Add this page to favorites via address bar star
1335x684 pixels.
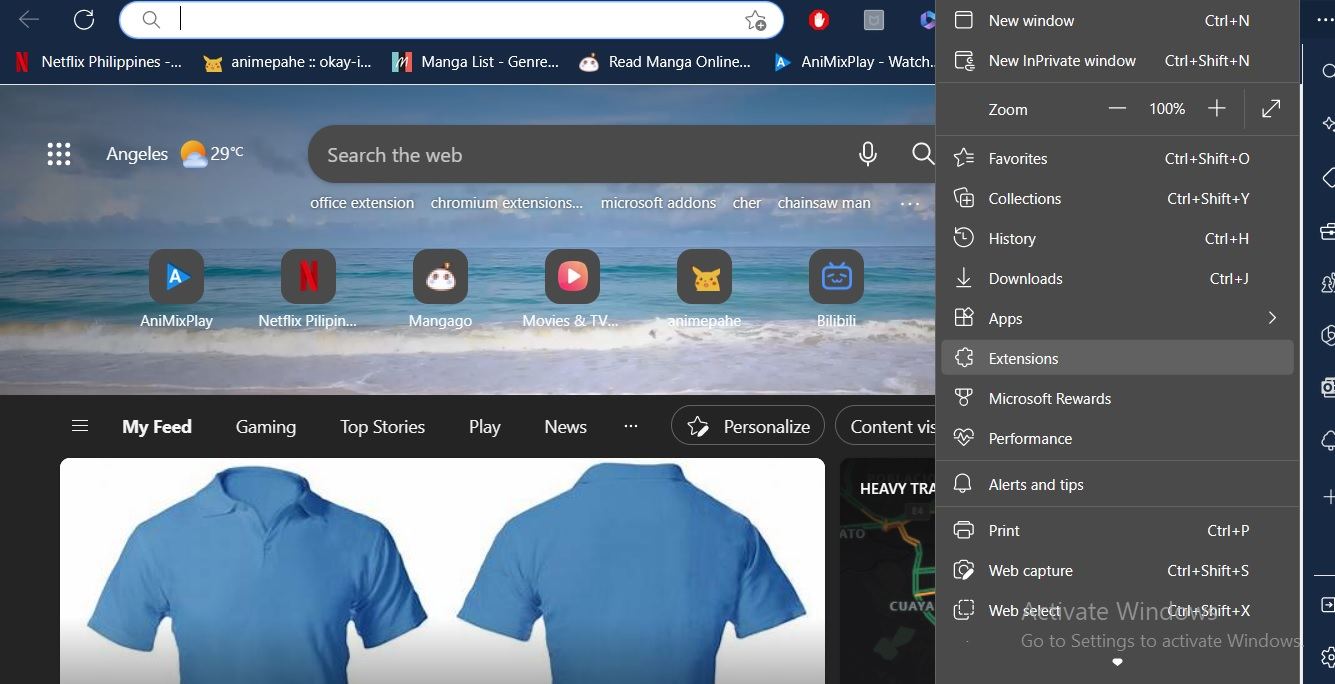point(758,20)
